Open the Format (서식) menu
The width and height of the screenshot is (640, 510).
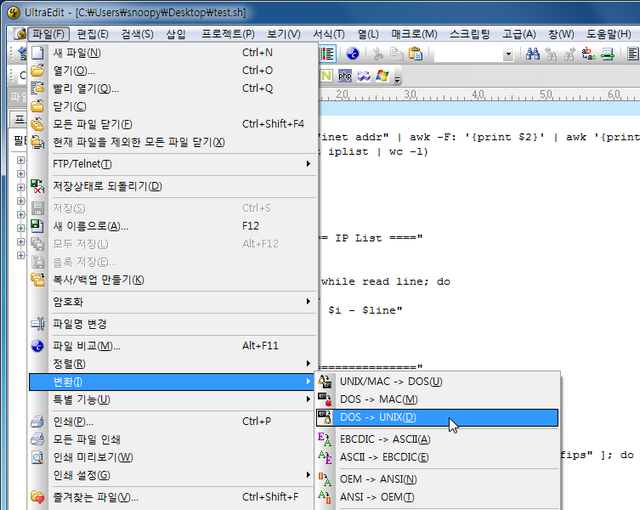pyautogui.click(x=329, y=34)
